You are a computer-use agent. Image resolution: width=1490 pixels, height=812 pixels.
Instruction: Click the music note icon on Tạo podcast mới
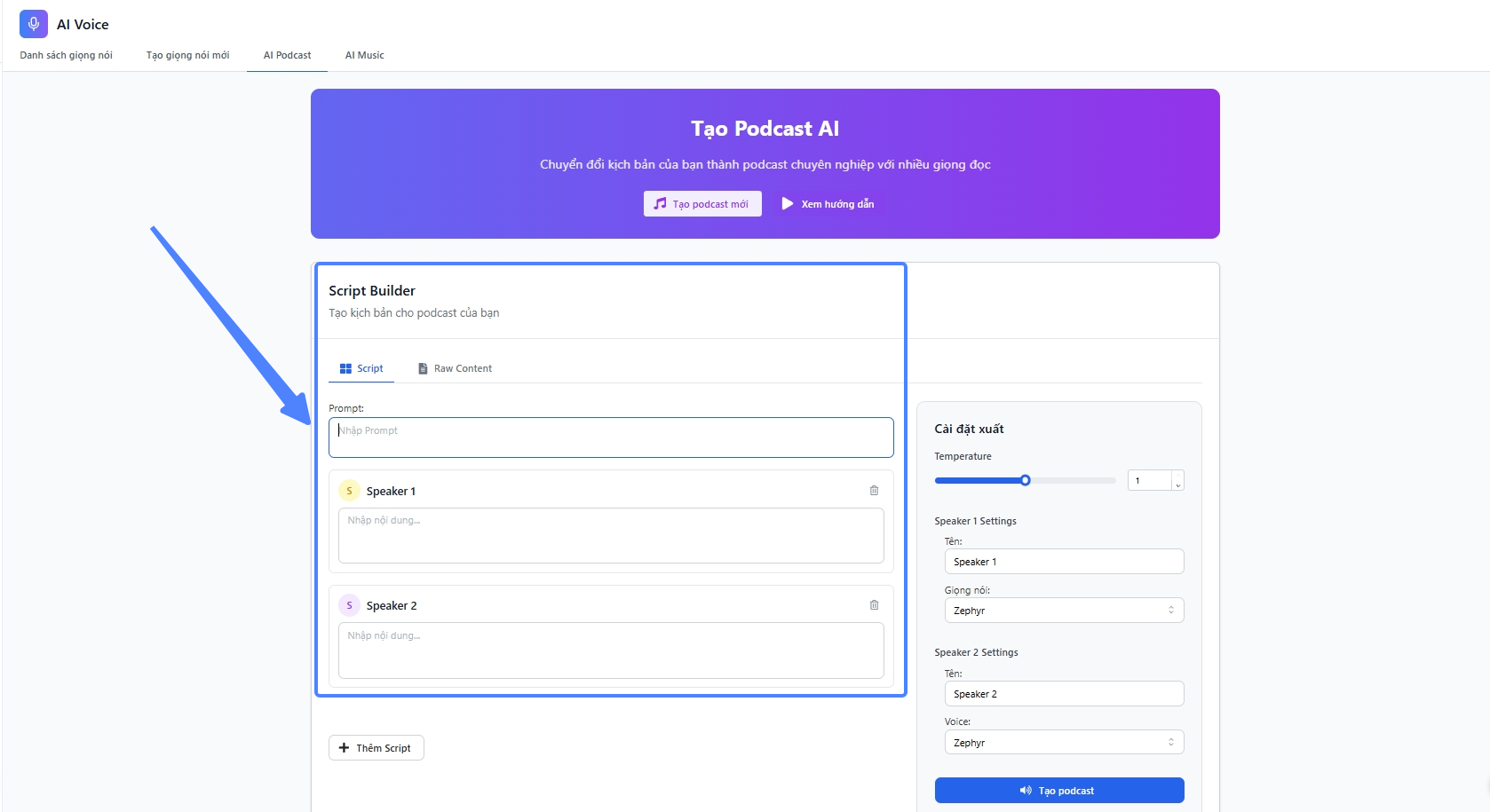tap(660, 204)
